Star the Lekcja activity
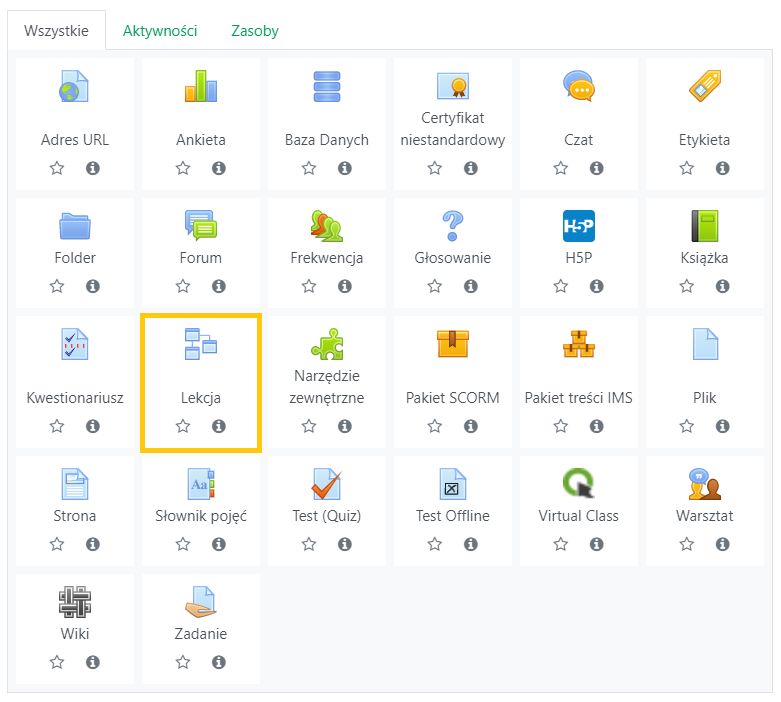 coord(183,426)
